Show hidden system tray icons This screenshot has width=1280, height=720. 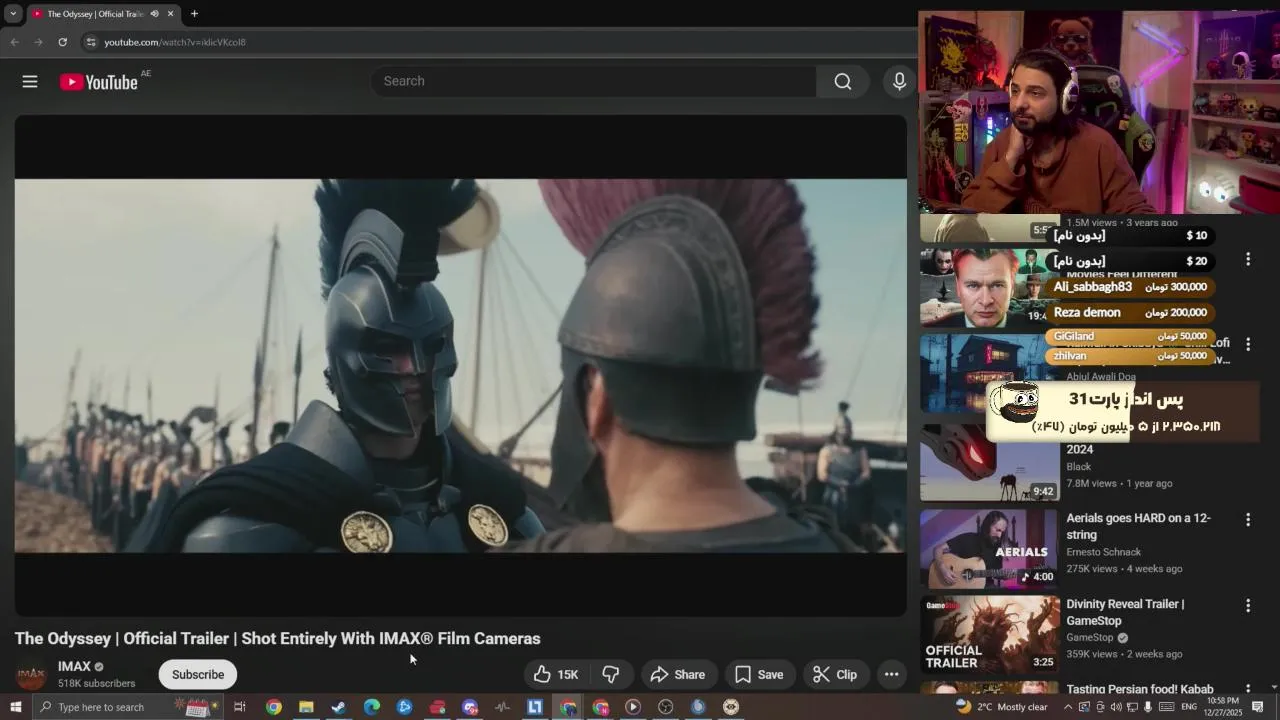point(1067,707)
